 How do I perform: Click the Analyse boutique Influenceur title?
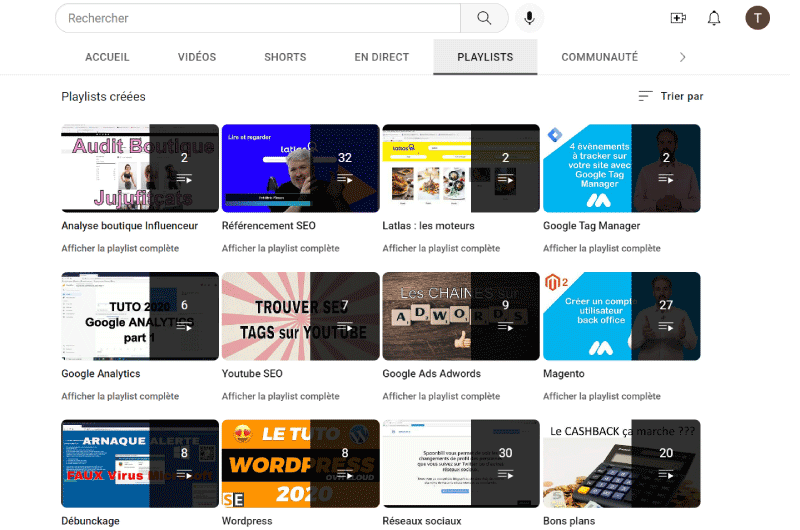(x=130, y=225)
